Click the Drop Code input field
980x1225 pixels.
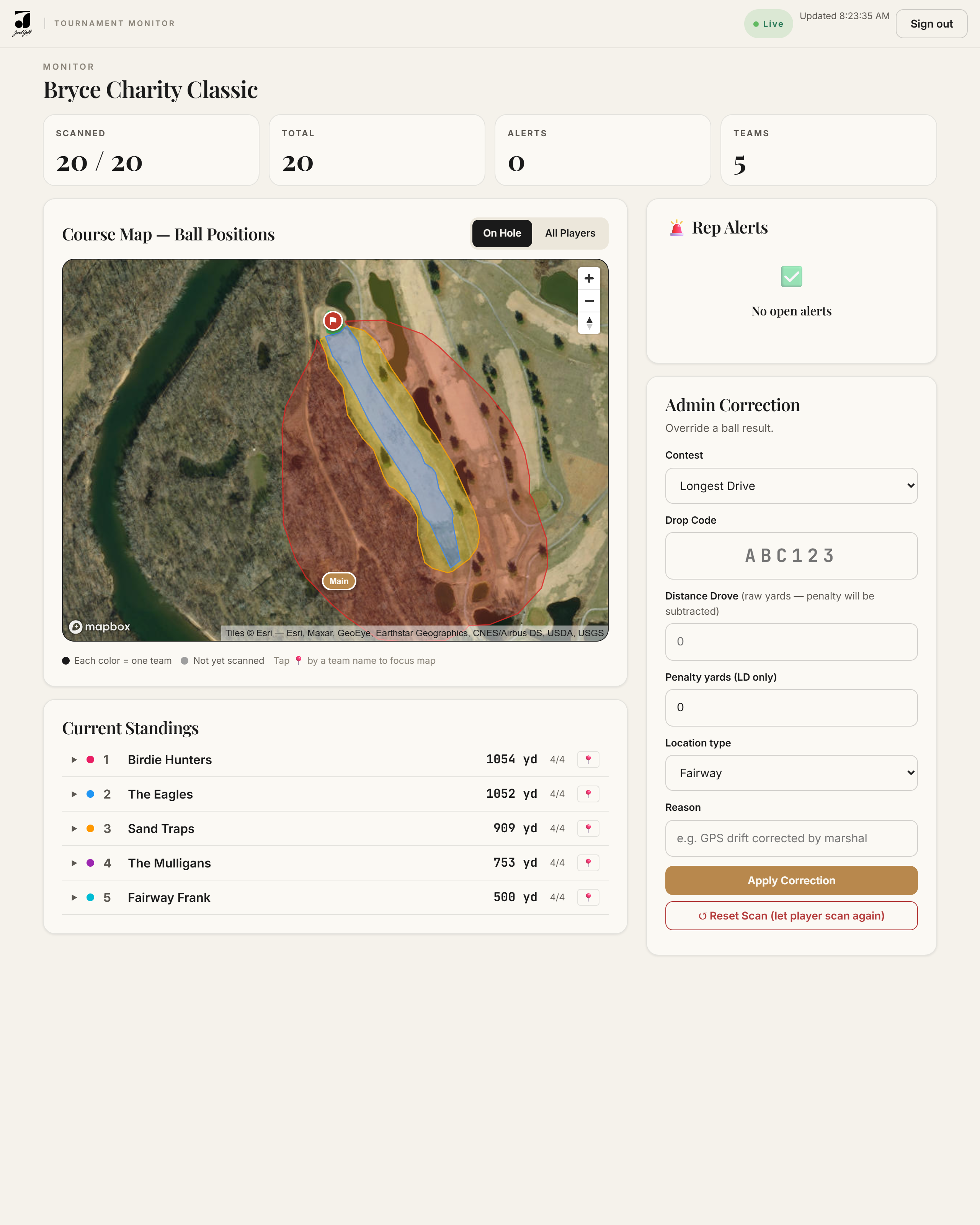pos(791,556)
